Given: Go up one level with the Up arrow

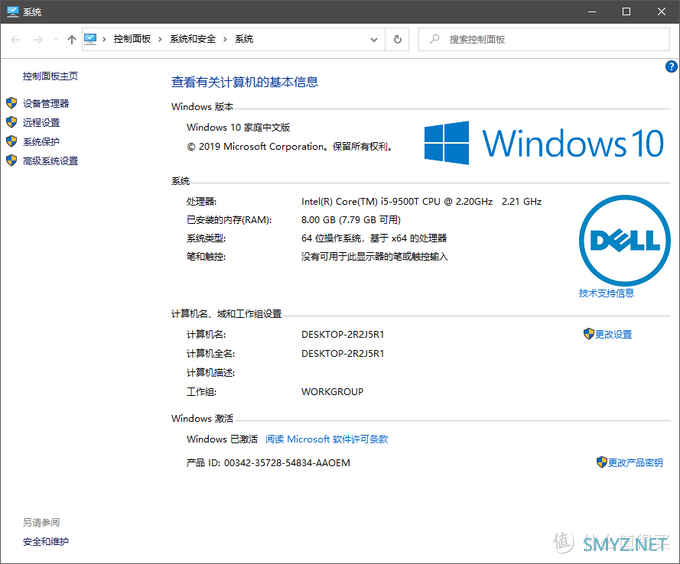Looking at the screenshot, I should coord(72,40).
